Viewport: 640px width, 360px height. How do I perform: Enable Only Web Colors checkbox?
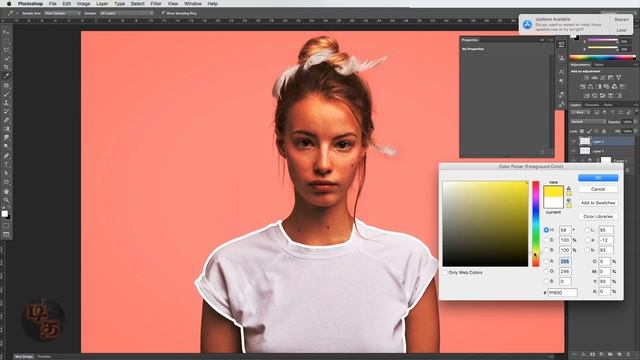click(x=445, y=272)
